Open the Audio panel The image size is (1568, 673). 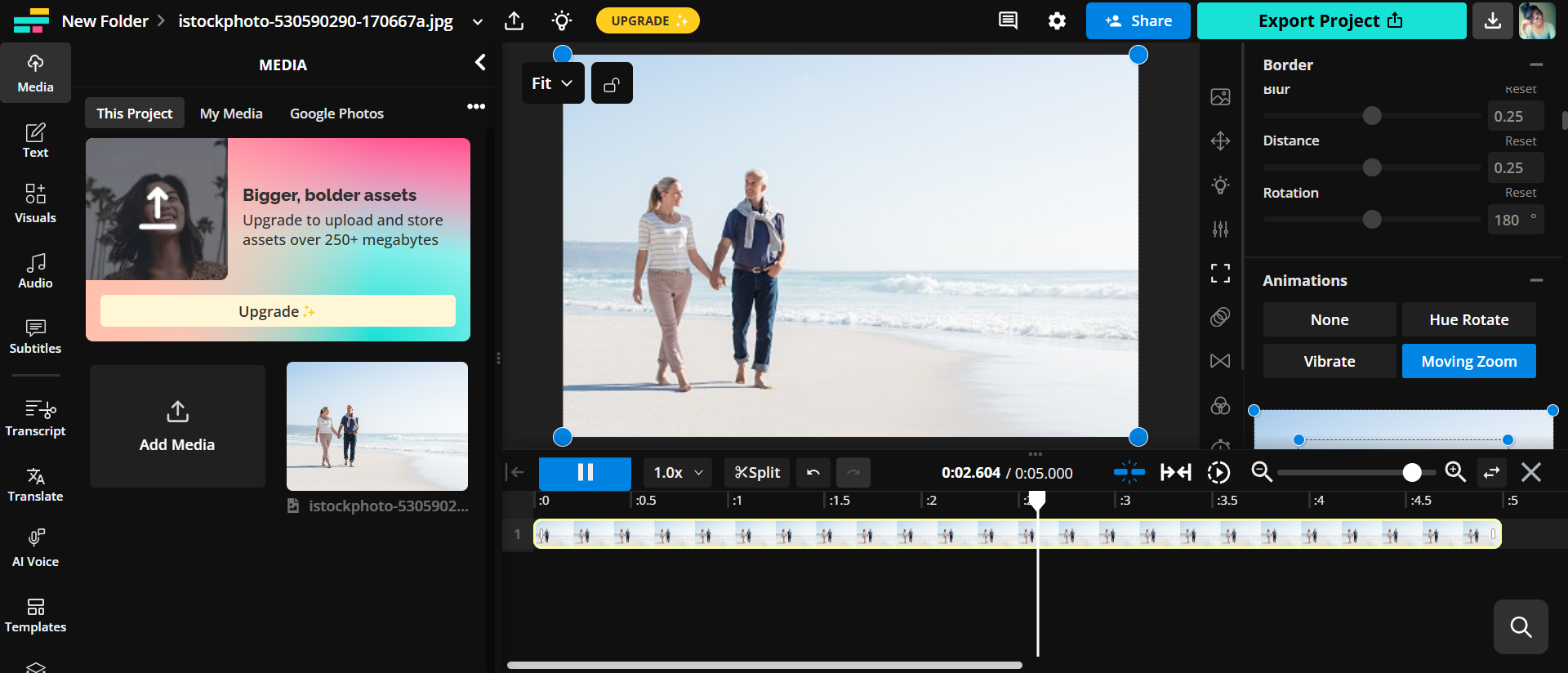pyautogui.click(x=35, y=270)
